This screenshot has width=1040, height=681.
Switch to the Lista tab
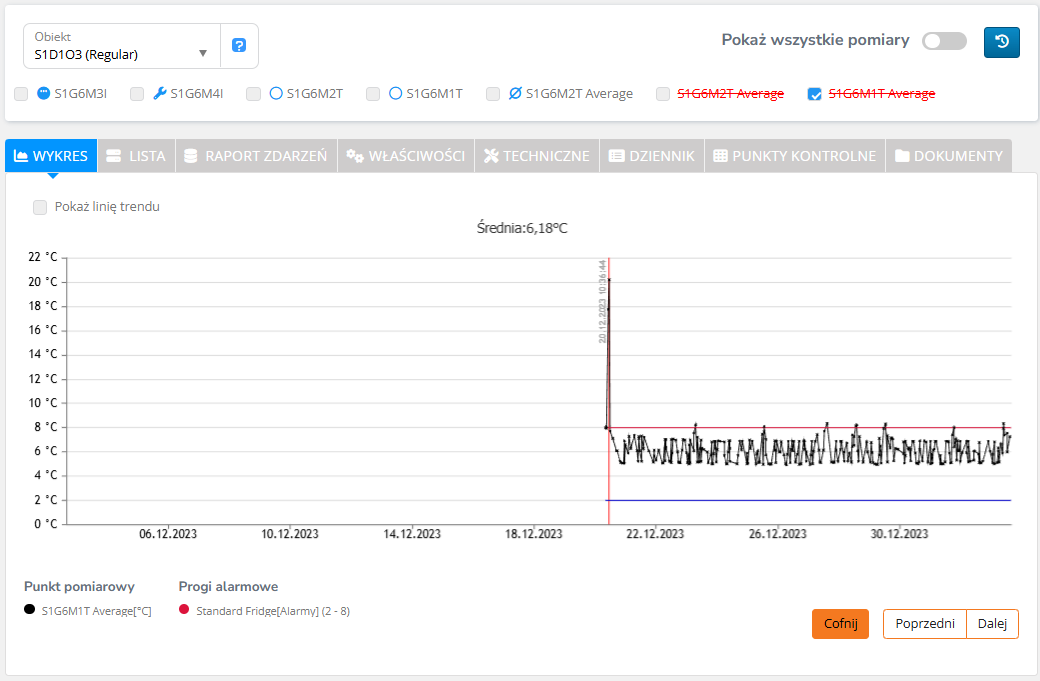tap(135, 156)
